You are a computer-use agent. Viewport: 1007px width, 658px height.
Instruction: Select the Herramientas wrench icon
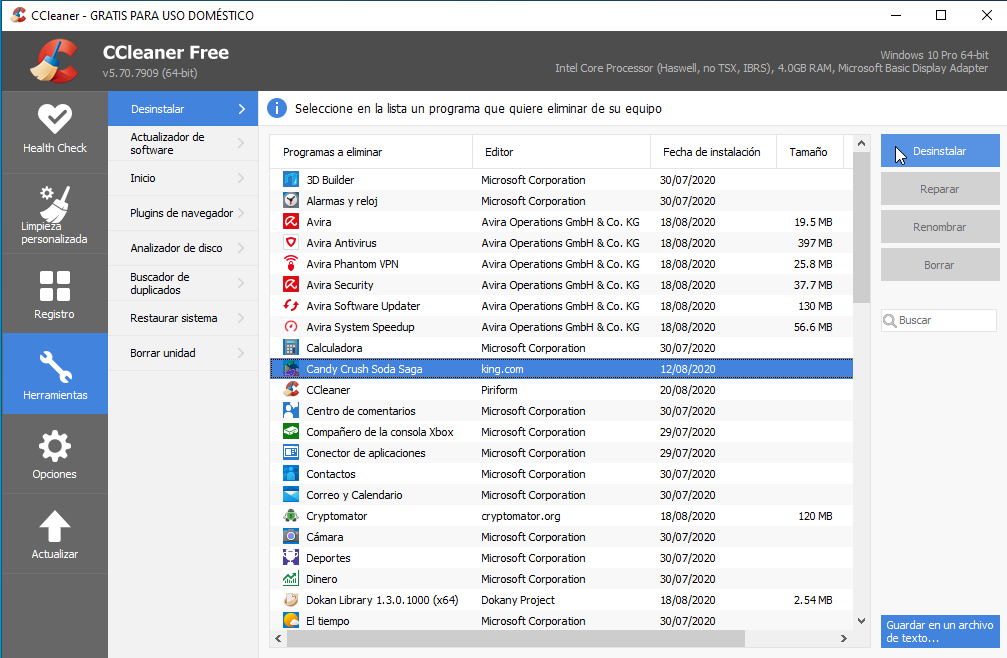coord(55,367)
